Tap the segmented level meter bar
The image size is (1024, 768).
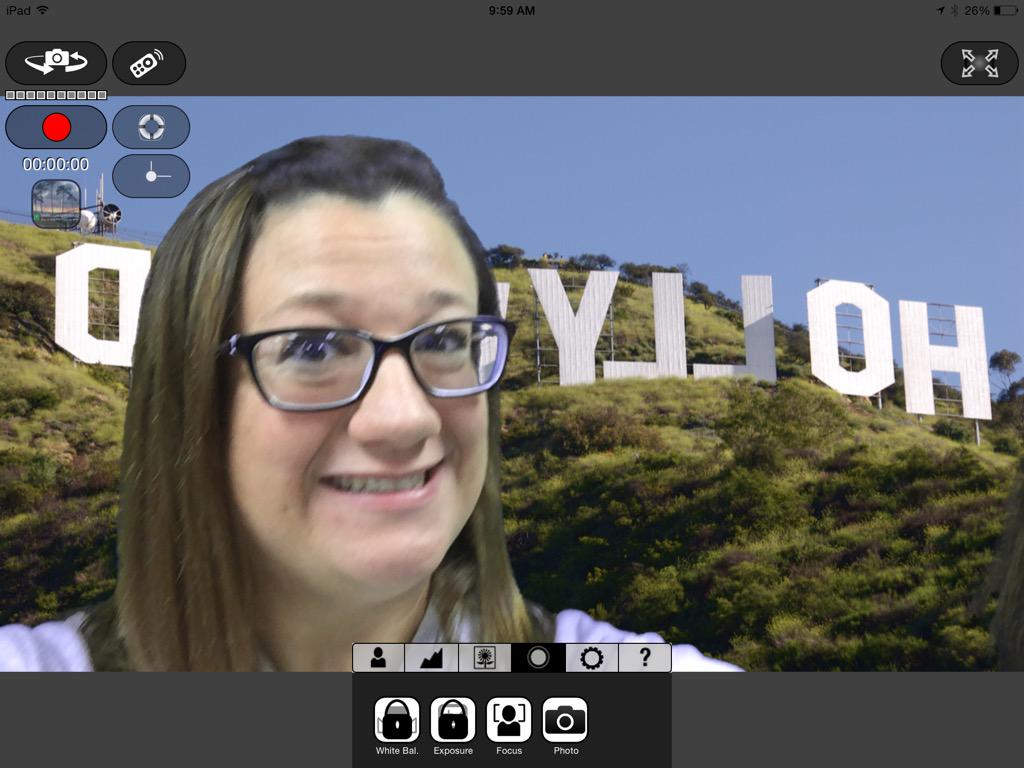(x=56, y=95)
